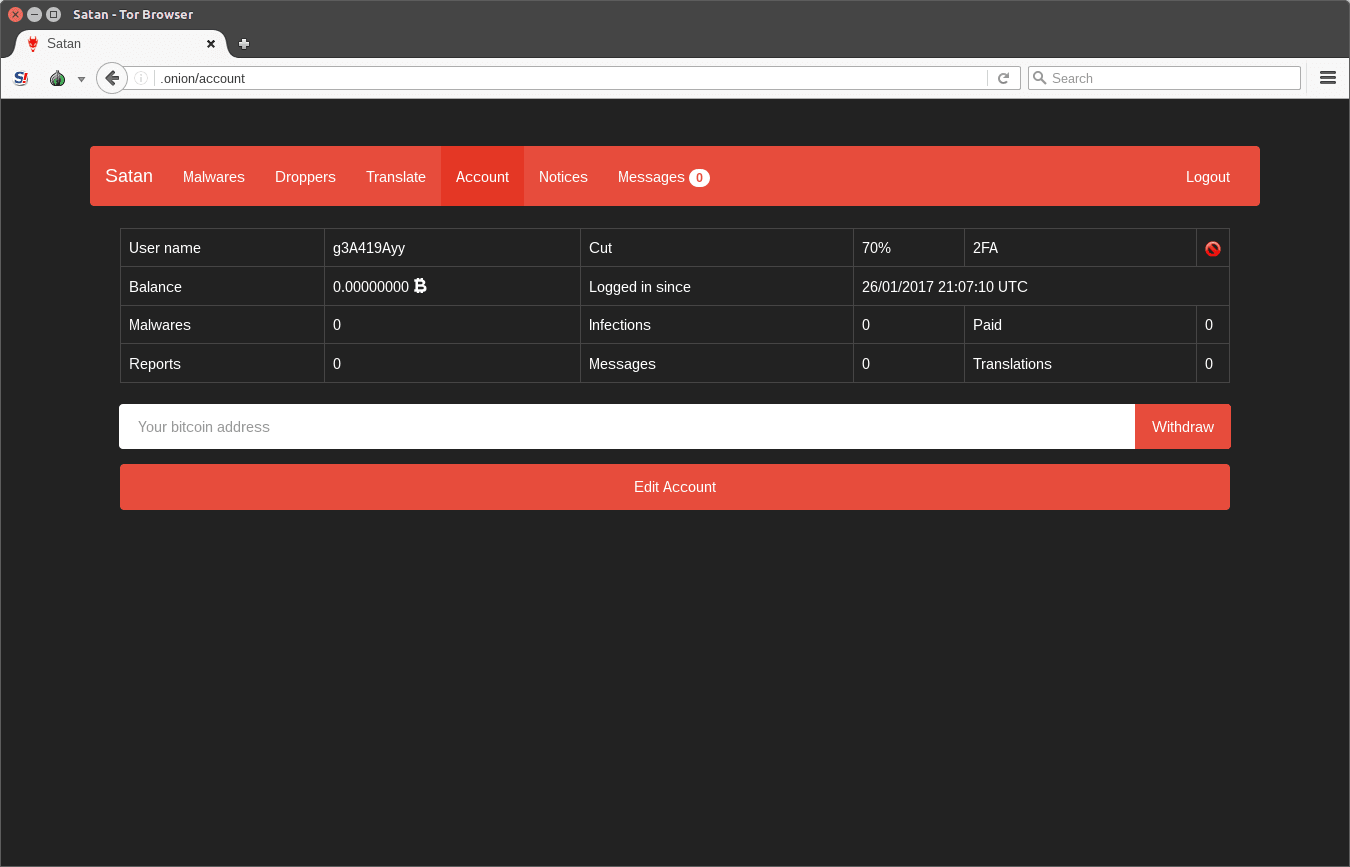Open the browser hamburger menu
Image resolution: width=1350 pixels, height=867 pixels.
[x=1328, y=78]
